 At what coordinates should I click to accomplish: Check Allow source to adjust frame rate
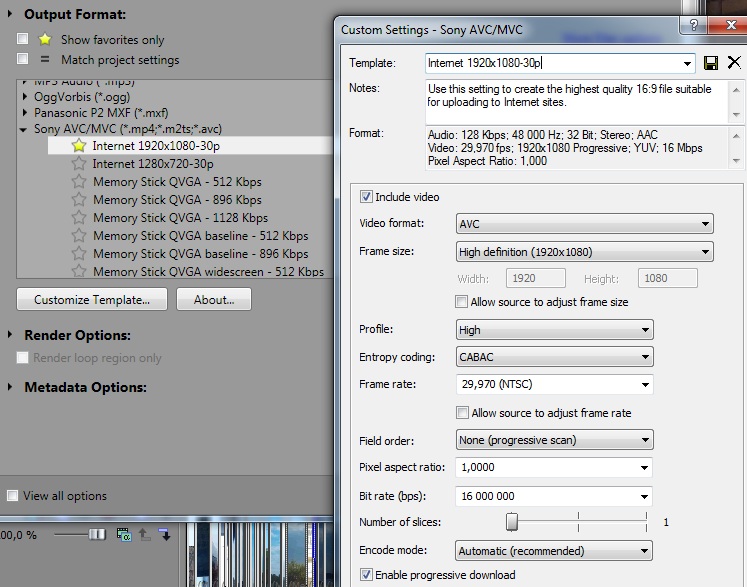[x=462, y=412]
